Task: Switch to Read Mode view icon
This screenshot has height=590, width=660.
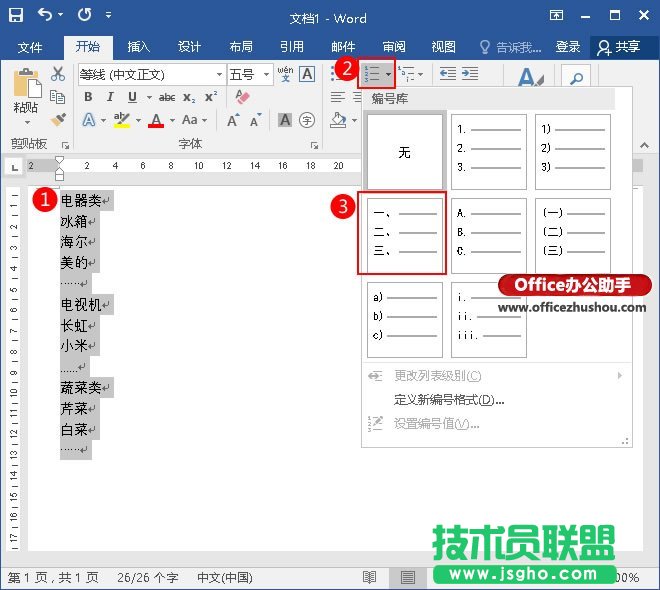Action: pyautogui.click(x=370, y=577)
